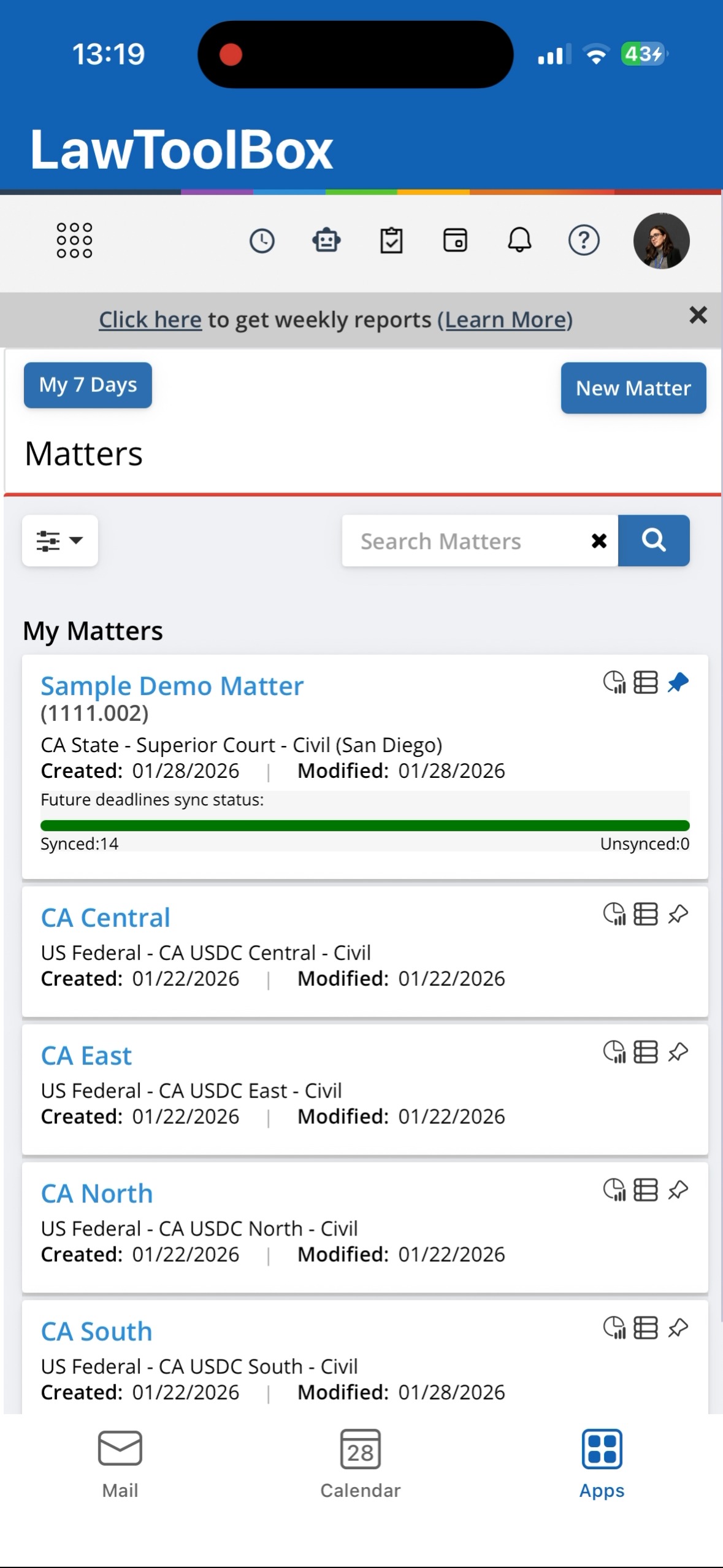This screenshot has width=723, height=1568.
Task: Open table view icon for CA South
Action: pos(646,1328)
